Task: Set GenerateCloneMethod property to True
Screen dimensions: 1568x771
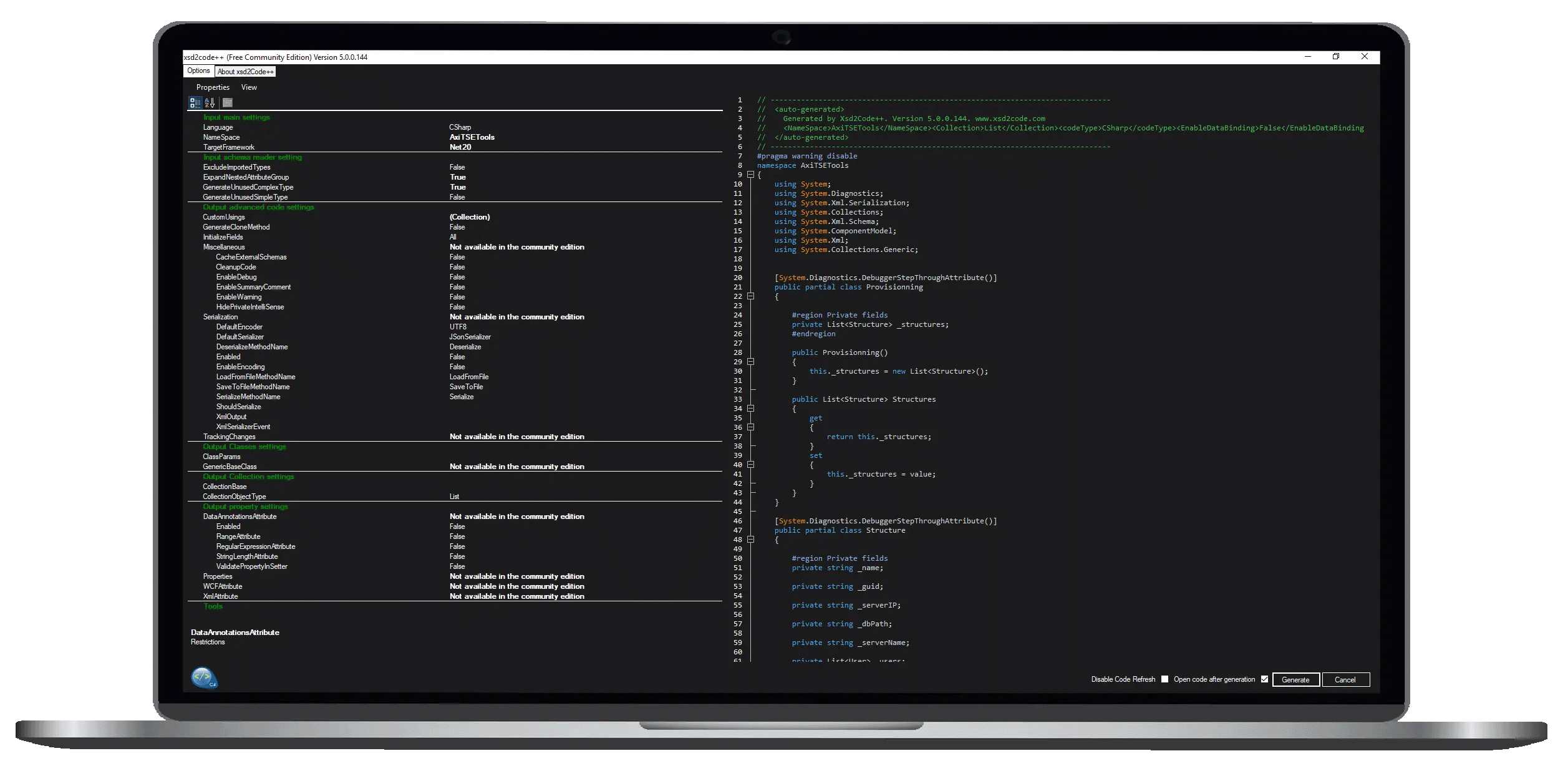Action: pyautogui.click(x=457, y=227)
